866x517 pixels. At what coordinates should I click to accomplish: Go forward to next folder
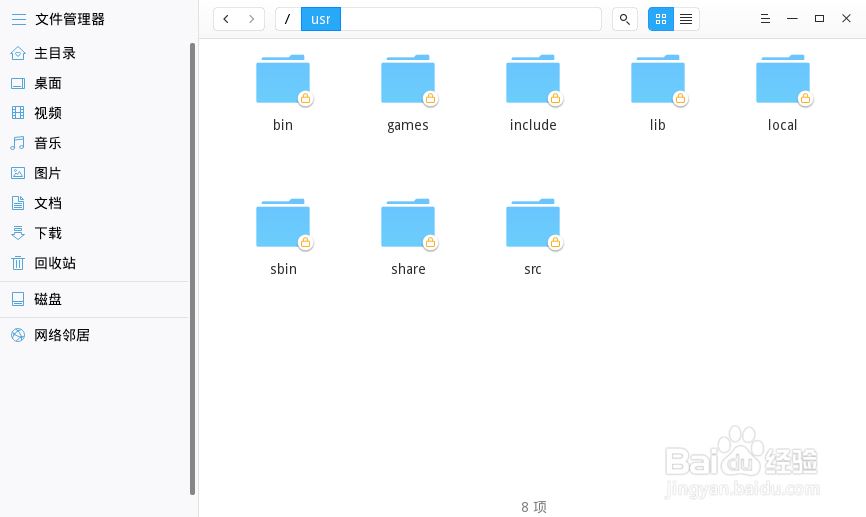pos(251,19)
